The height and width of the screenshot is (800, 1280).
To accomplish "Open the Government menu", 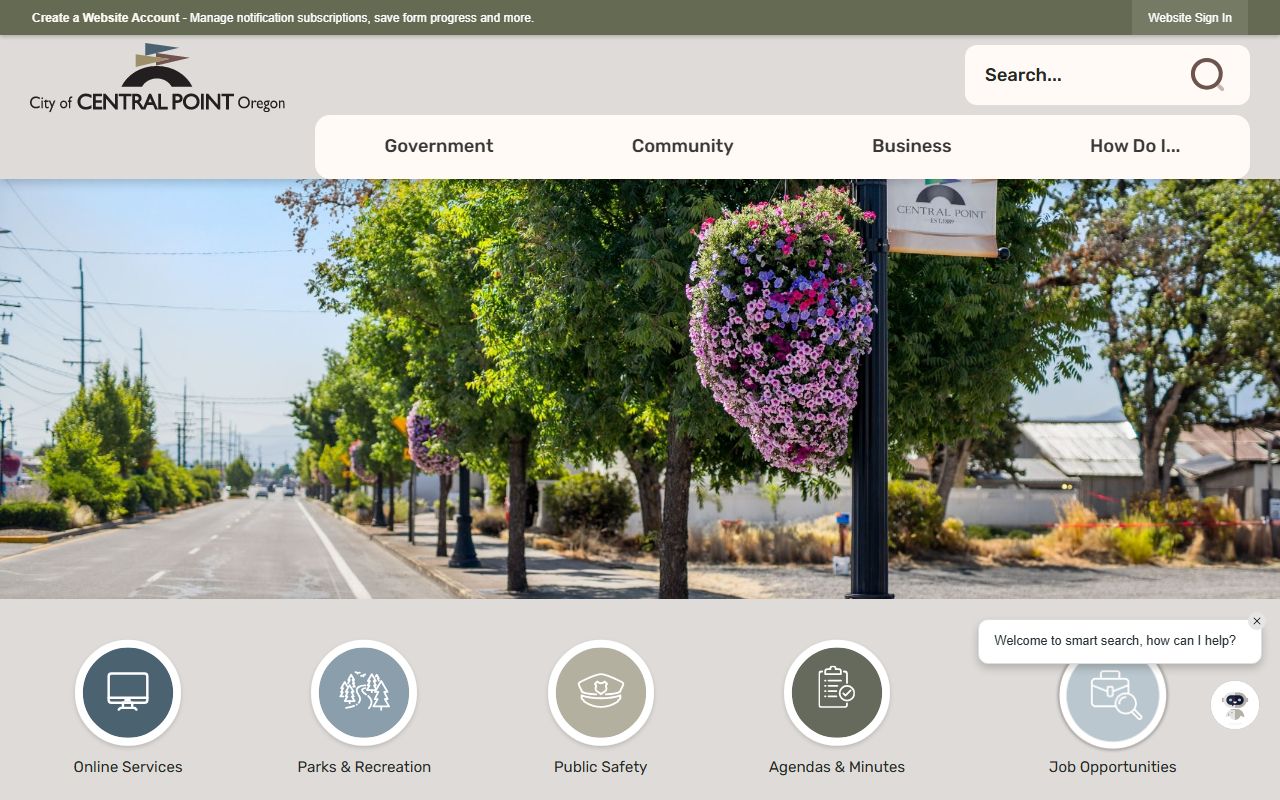I will point(439,146).
